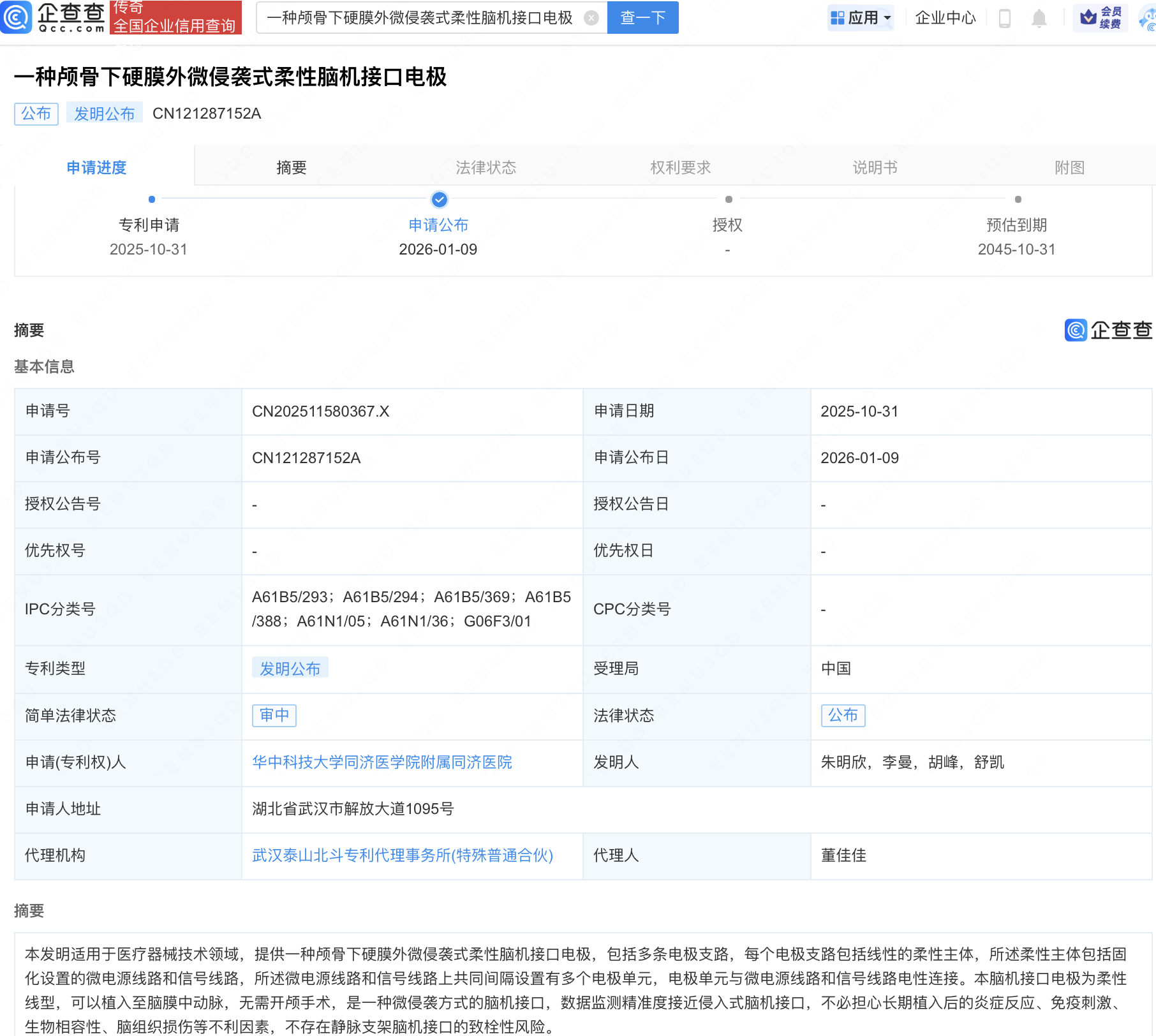Screen dimensions: 1156x1036
Task: Click the 发明公布 tag under the title
Action: point(104,114)
